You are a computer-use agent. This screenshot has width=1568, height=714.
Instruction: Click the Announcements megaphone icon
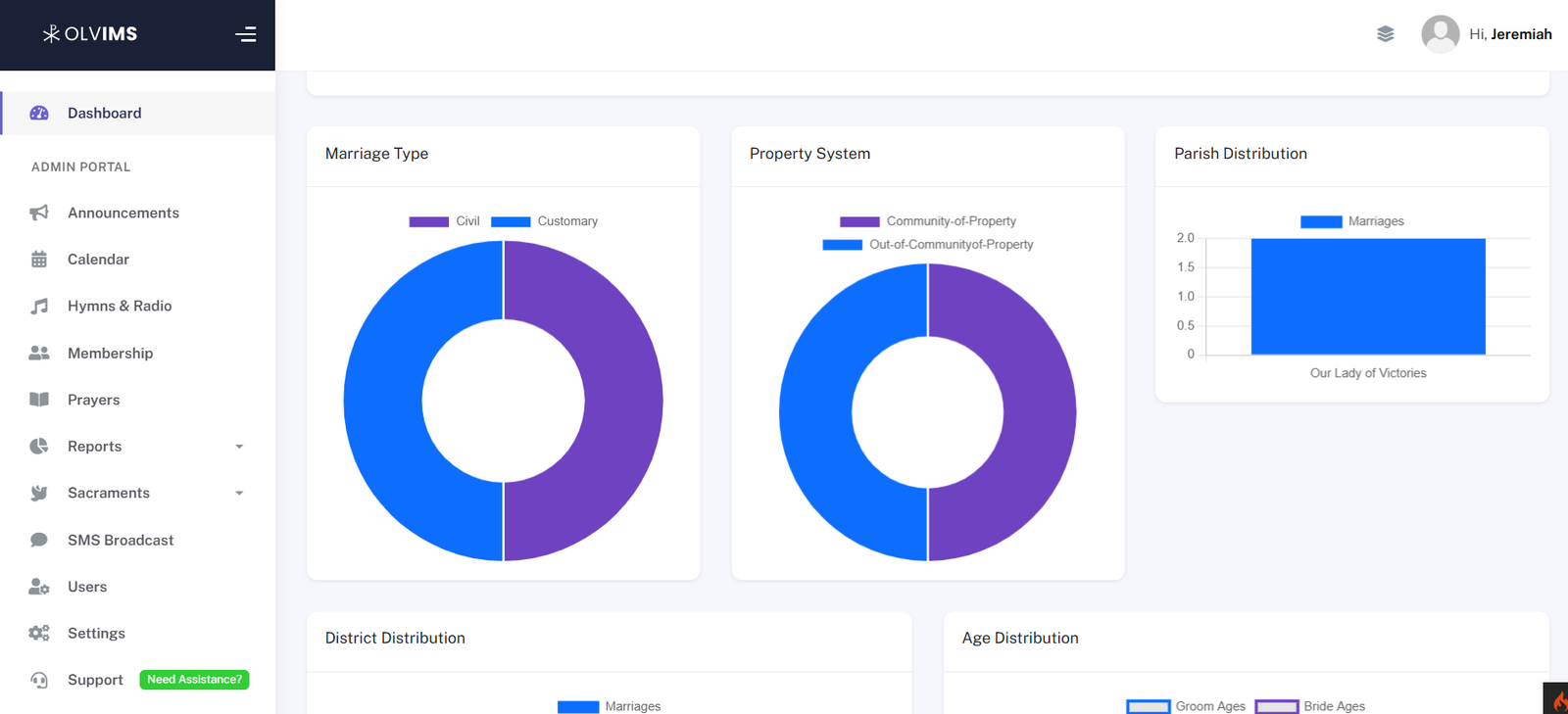click(x=39, y=213)
